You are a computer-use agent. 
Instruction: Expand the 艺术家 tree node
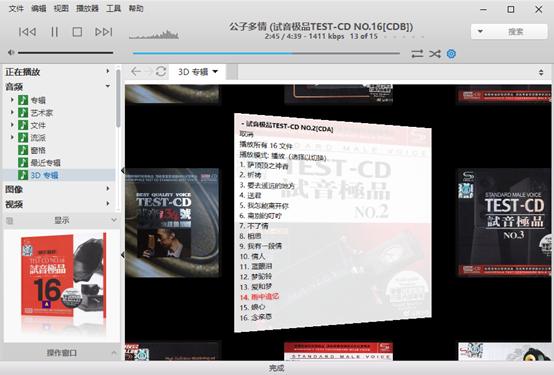pos(12,112)
